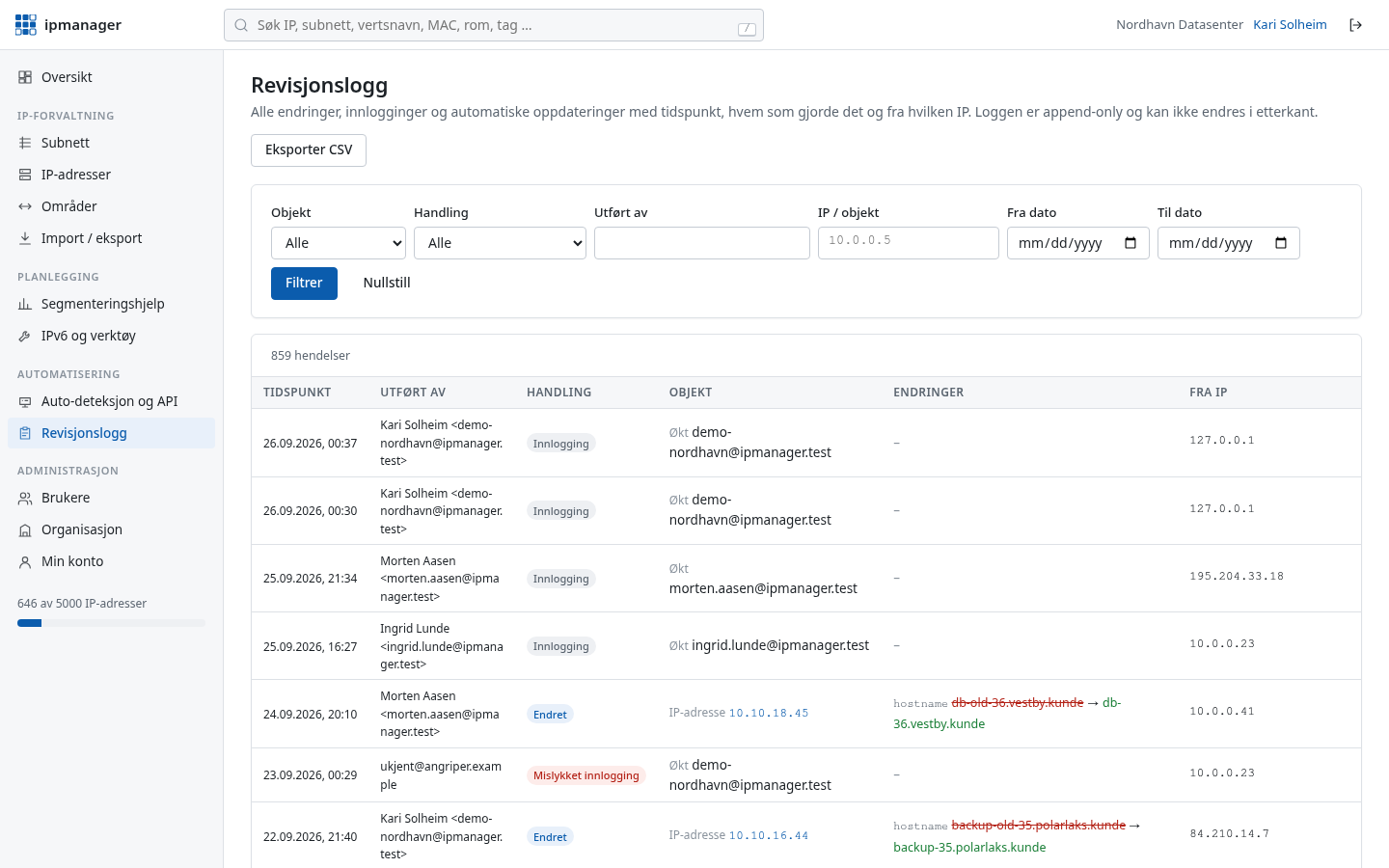Click the global search field
Screen dimensions: 1389x868
point(494,25)
